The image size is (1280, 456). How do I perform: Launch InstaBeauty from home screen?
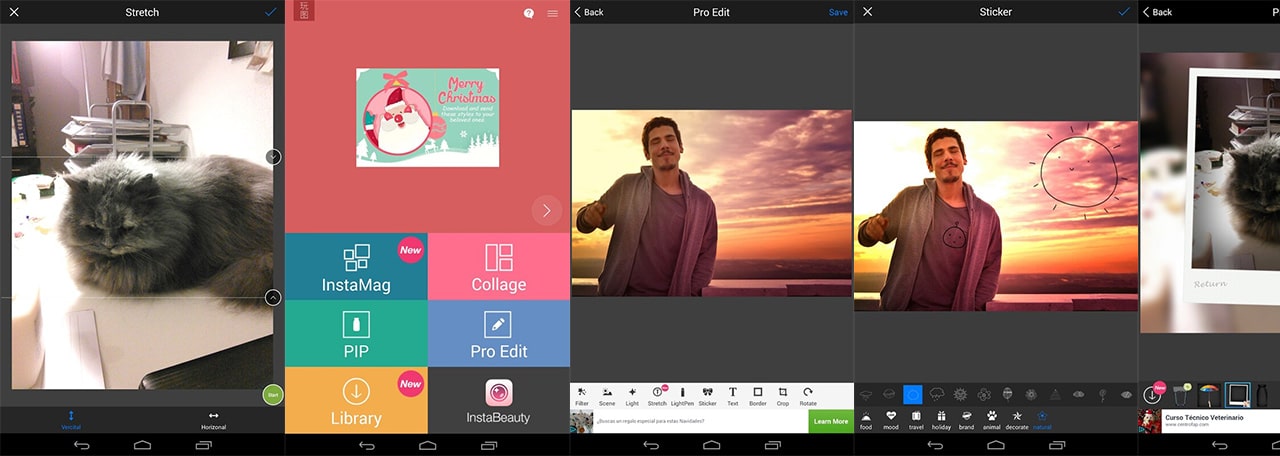tap(499, 400)
